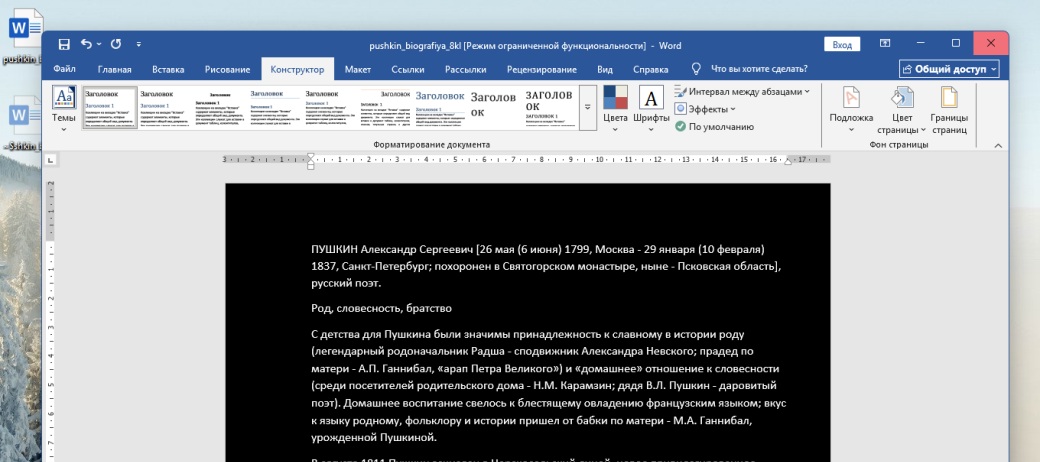Click the Вход sign-in button
Viewport: 1040px width, 462px height.
click(842, 45)
